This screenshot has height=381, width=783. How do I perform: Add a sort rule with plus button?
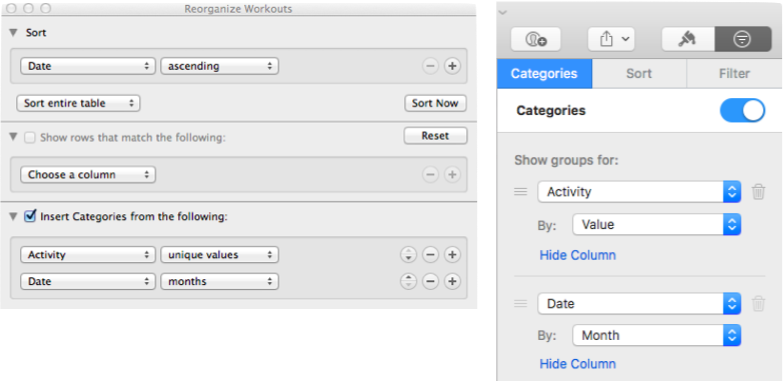coord(452,66)
